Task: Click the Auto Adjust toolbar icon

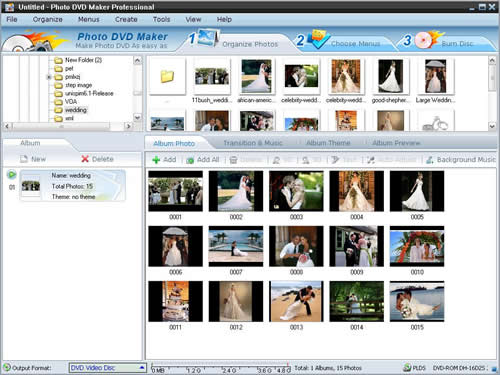Action: [x=371, y=160]
